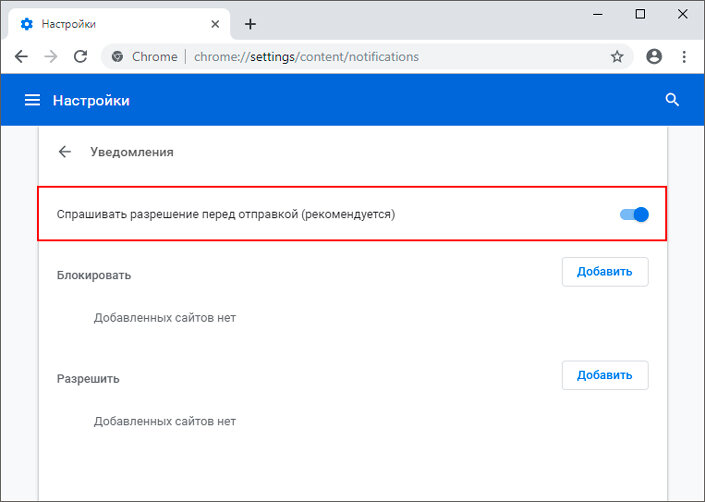Click the Chrome site info icon
This screenshot has width=705, height=502.
pos(117,57)
